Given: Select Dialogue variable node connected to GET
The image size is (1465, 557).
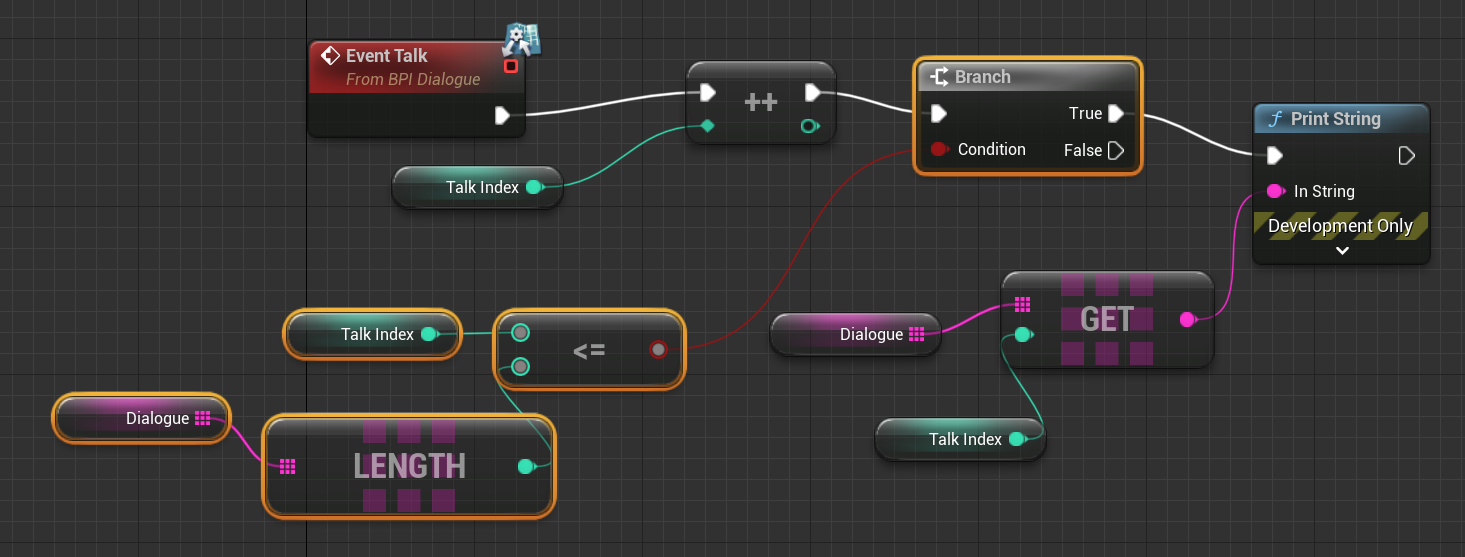Looking at the screenshot, I should coord(856,334).
